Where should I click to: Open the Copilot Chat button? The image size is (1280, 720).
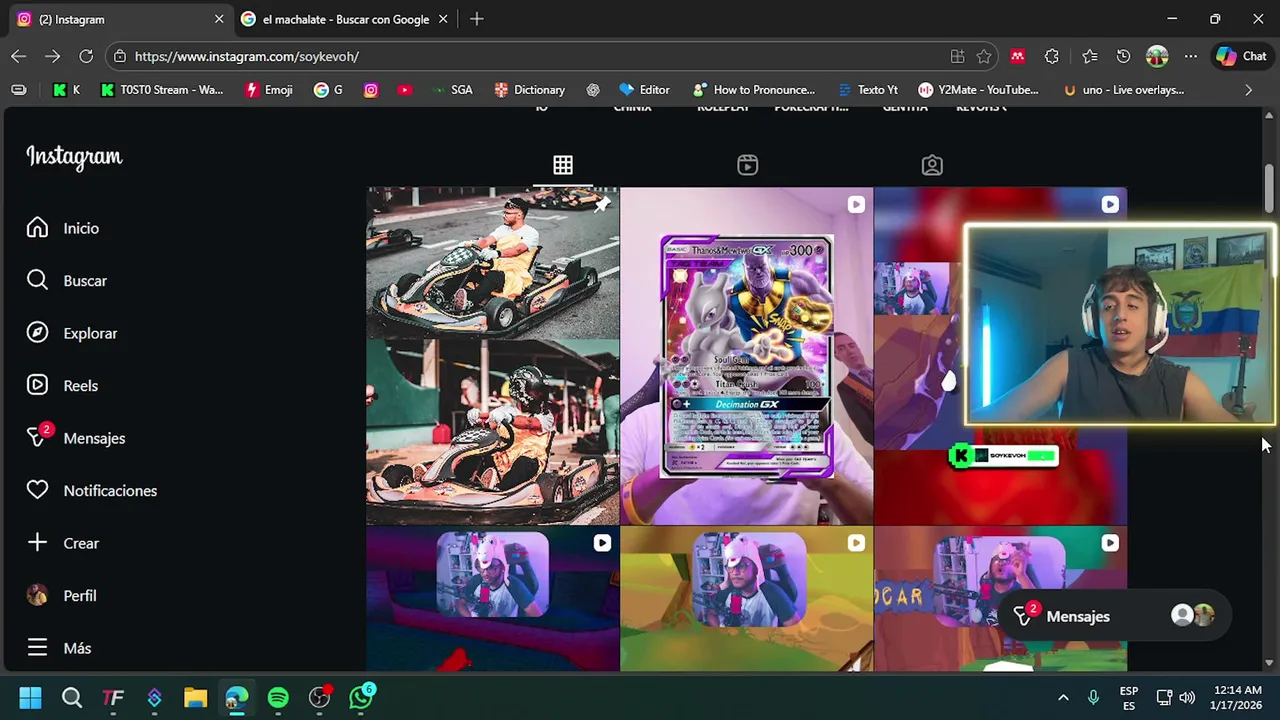[x=1242, y=56]
